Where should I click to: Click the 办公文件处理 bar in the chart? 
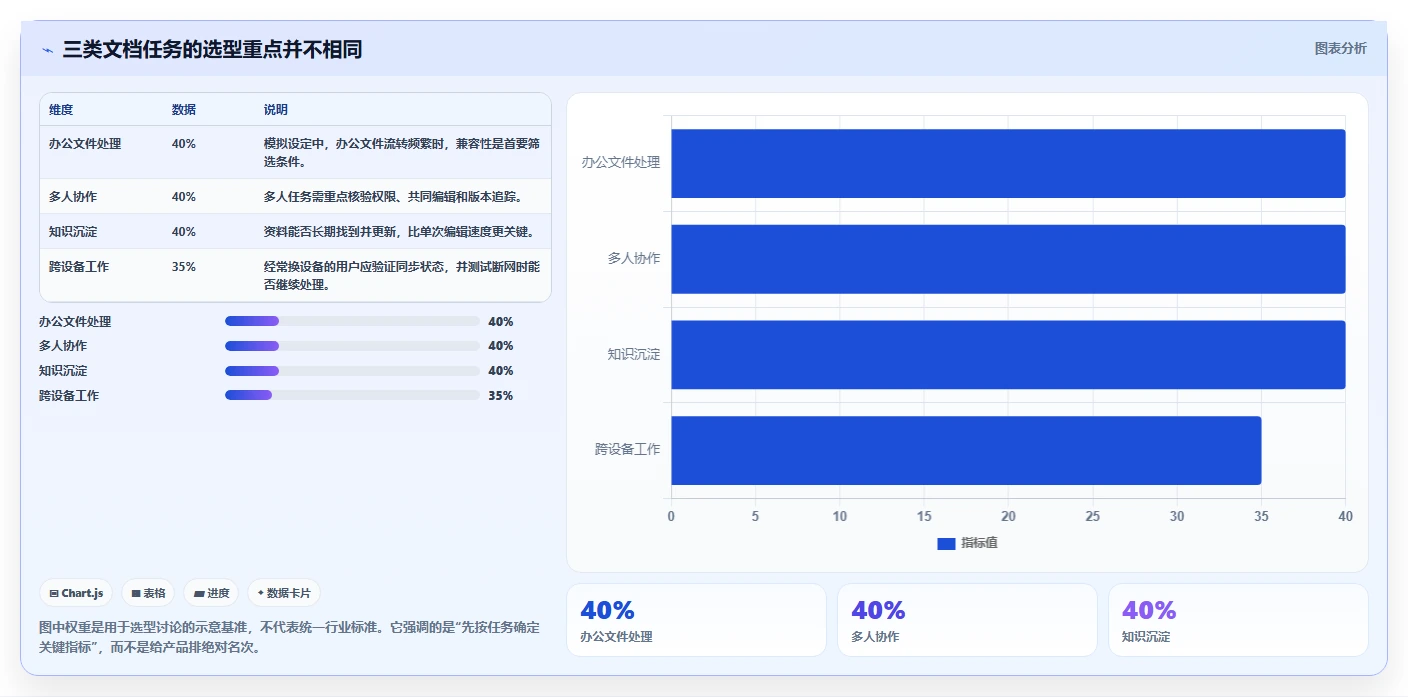pyautogui.click(x=1008, y=163)
